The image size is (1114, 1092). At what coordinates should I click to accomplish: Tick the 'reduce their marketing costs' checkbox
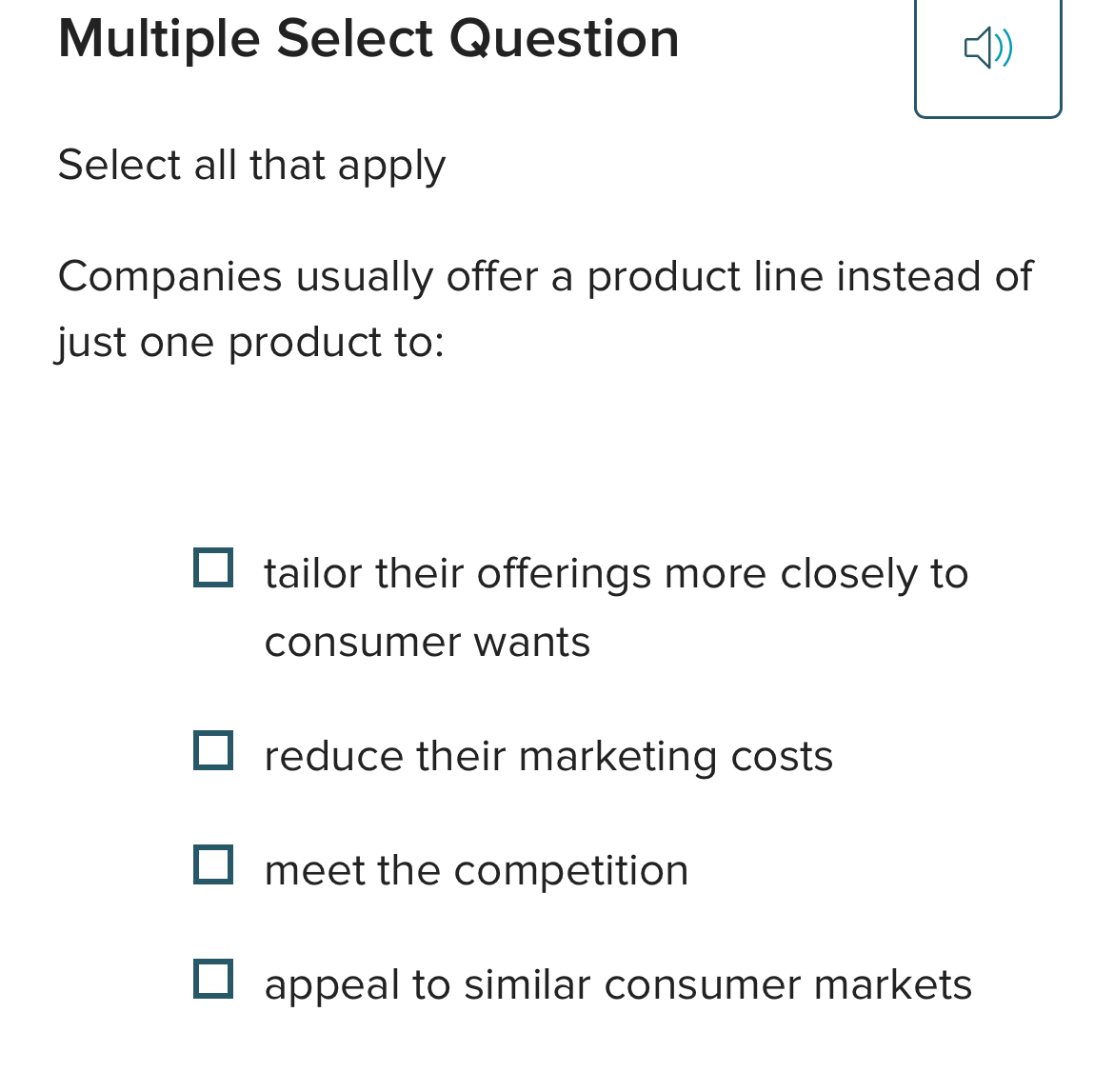pos(213,750)
